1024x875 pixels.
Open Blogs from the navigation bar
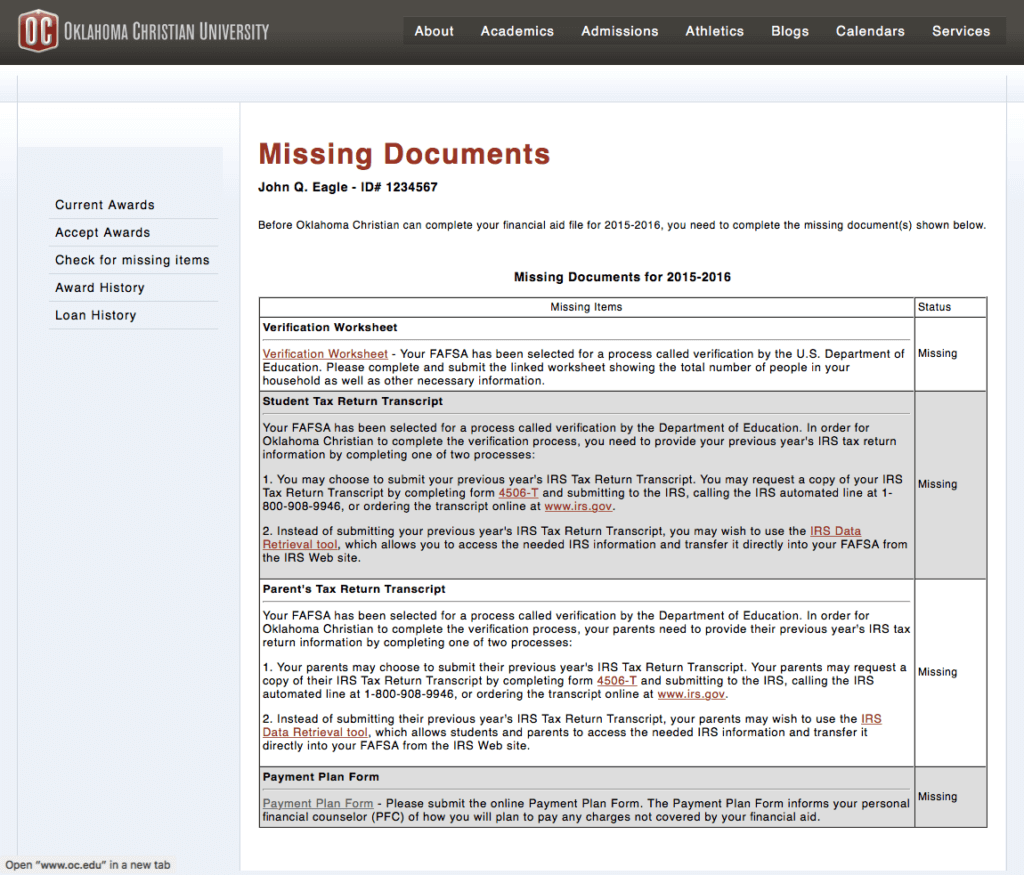tap(790, 31)
